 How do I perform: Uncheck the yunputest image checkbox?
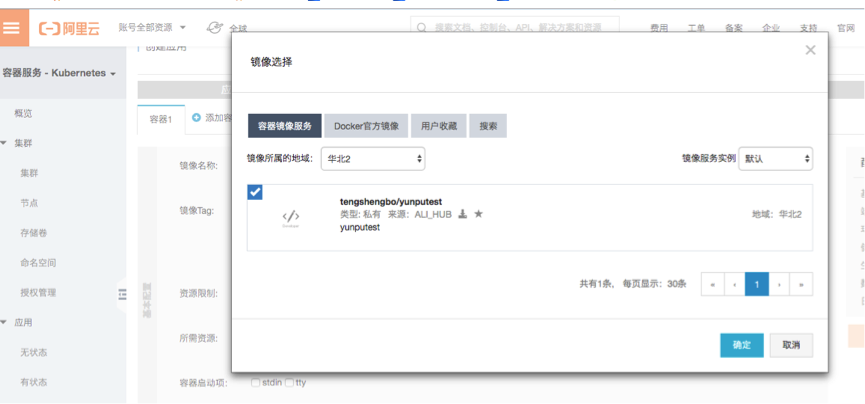[255, 192]
